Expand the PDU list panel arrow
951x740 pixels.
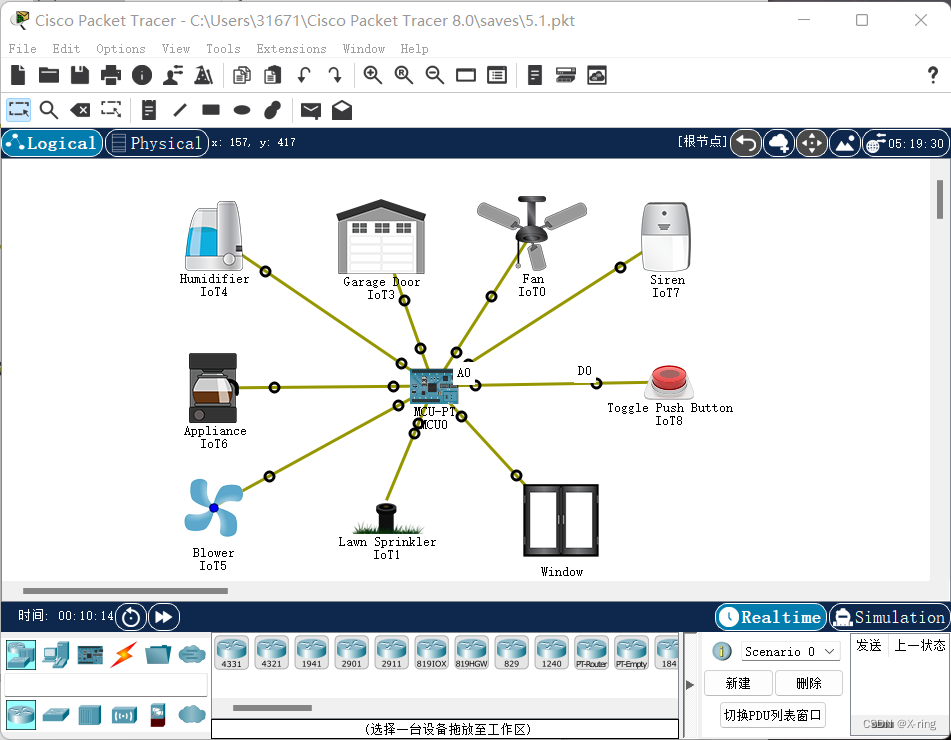coord(690,685)
